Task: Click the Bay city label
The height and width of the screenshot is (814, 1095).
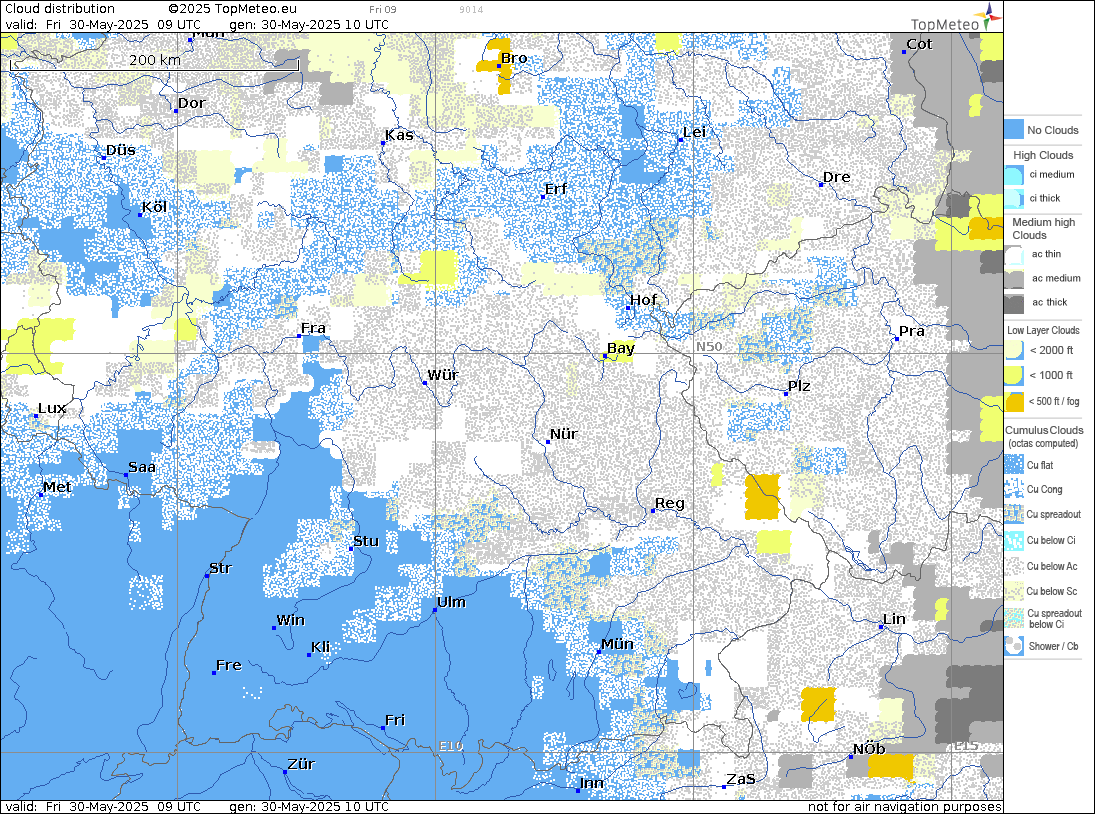Action: pyautogui.click(x=621, y=348)
